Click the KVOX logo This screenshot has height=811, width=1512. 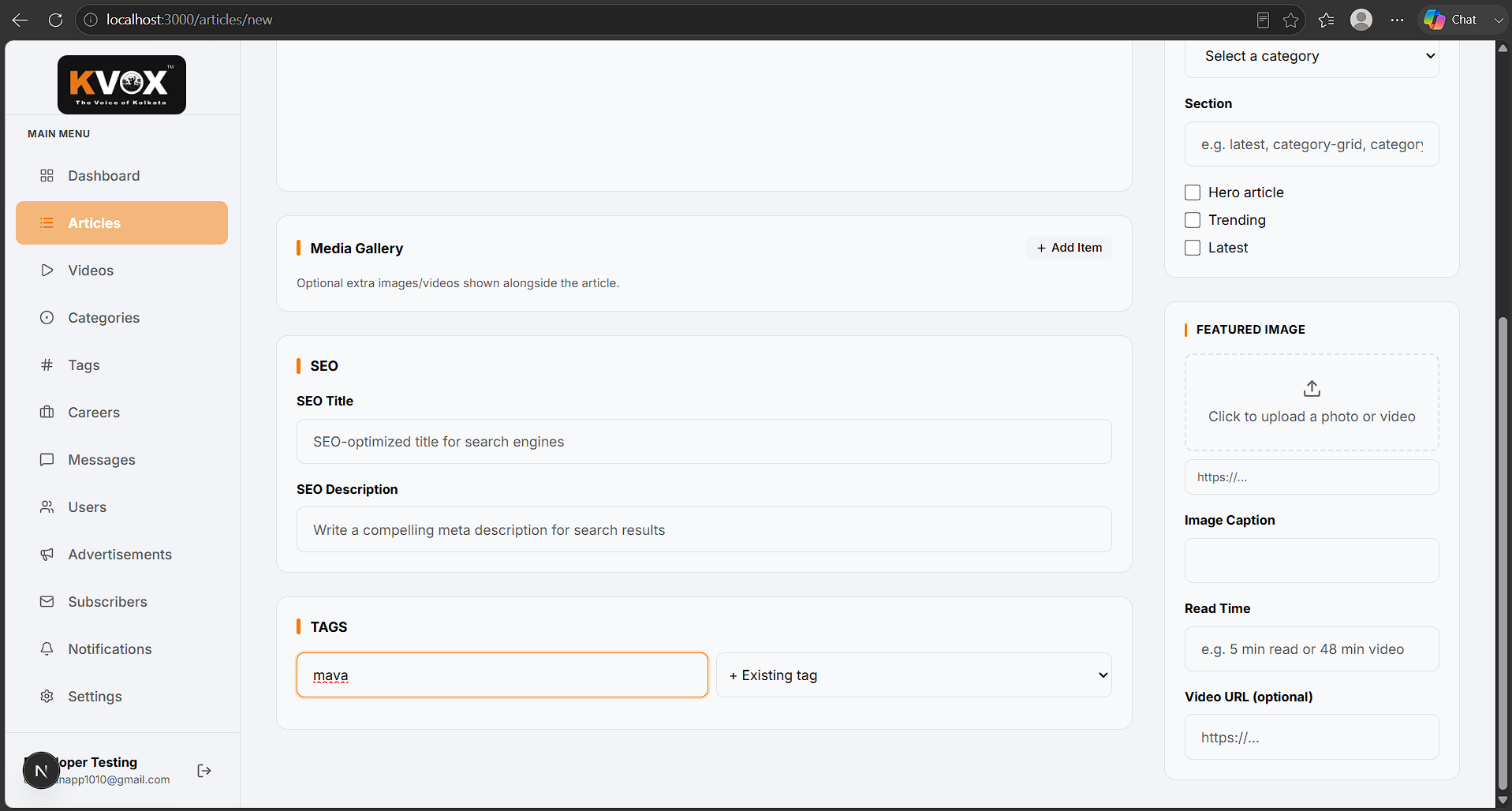pyautogui.click(x=121, y=84)
